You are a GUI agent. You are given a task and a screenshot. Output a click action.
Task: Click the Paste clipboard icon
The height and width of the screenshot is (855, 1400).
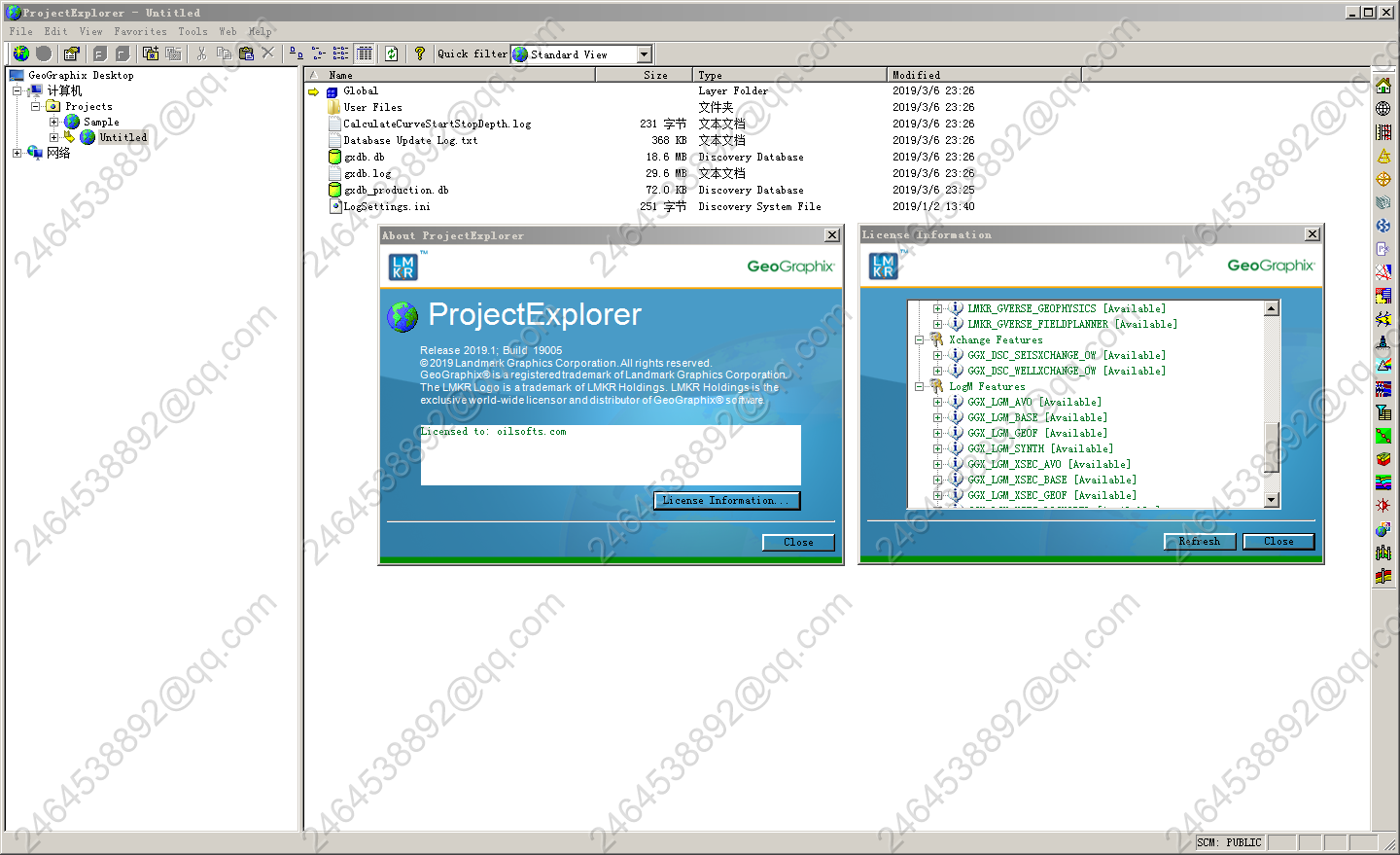pyautogui.click(x=246, y=53)
